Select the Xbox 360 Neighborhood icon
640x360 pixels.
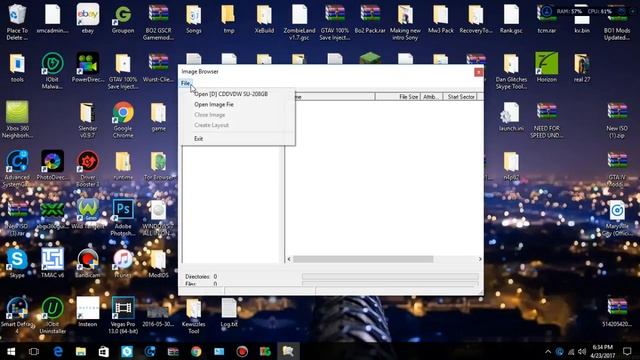click(17, 119)
